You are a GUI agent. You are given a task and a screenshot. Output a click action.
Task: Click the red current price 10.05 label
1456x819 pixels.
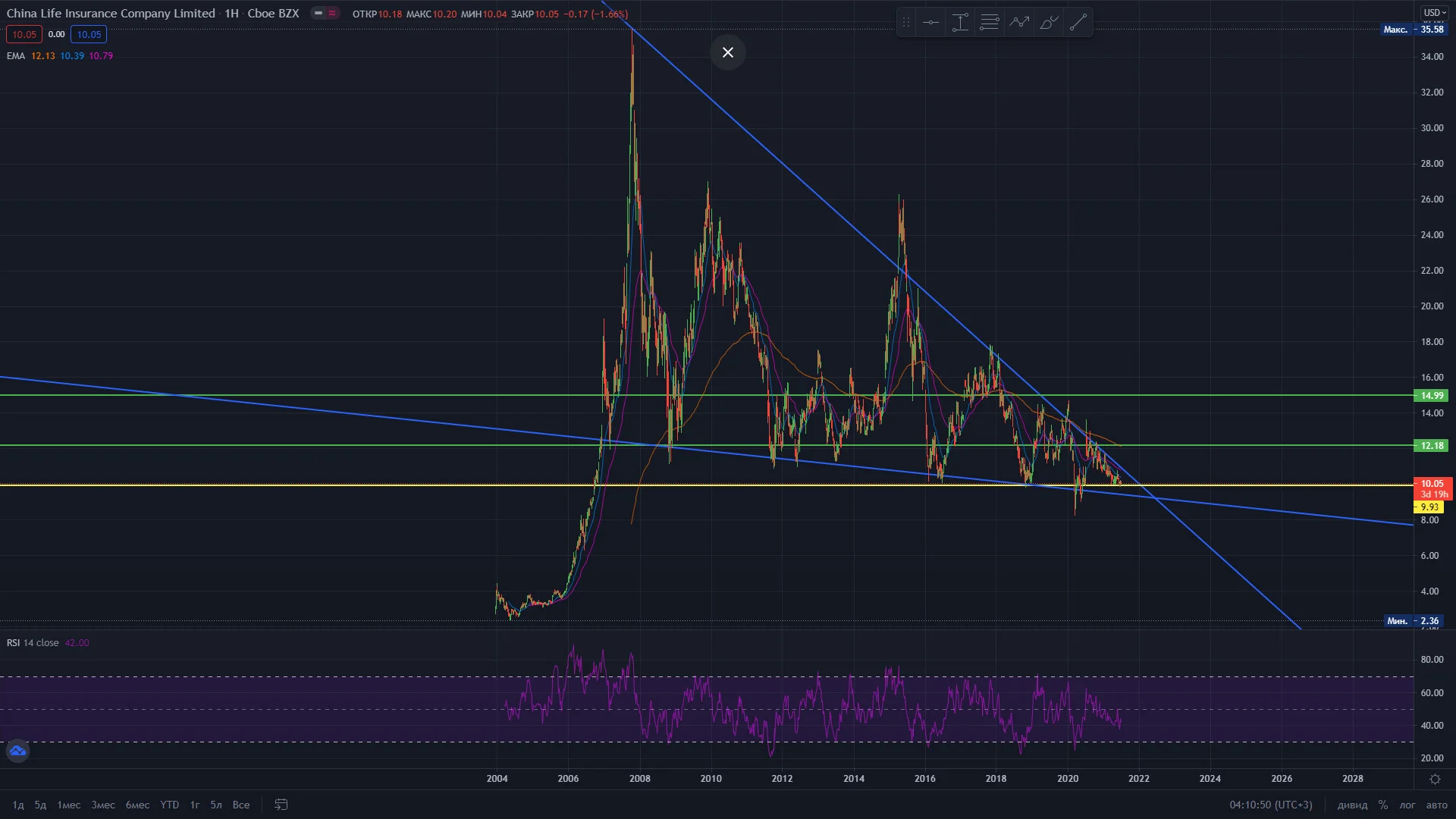coord(1432,488)
